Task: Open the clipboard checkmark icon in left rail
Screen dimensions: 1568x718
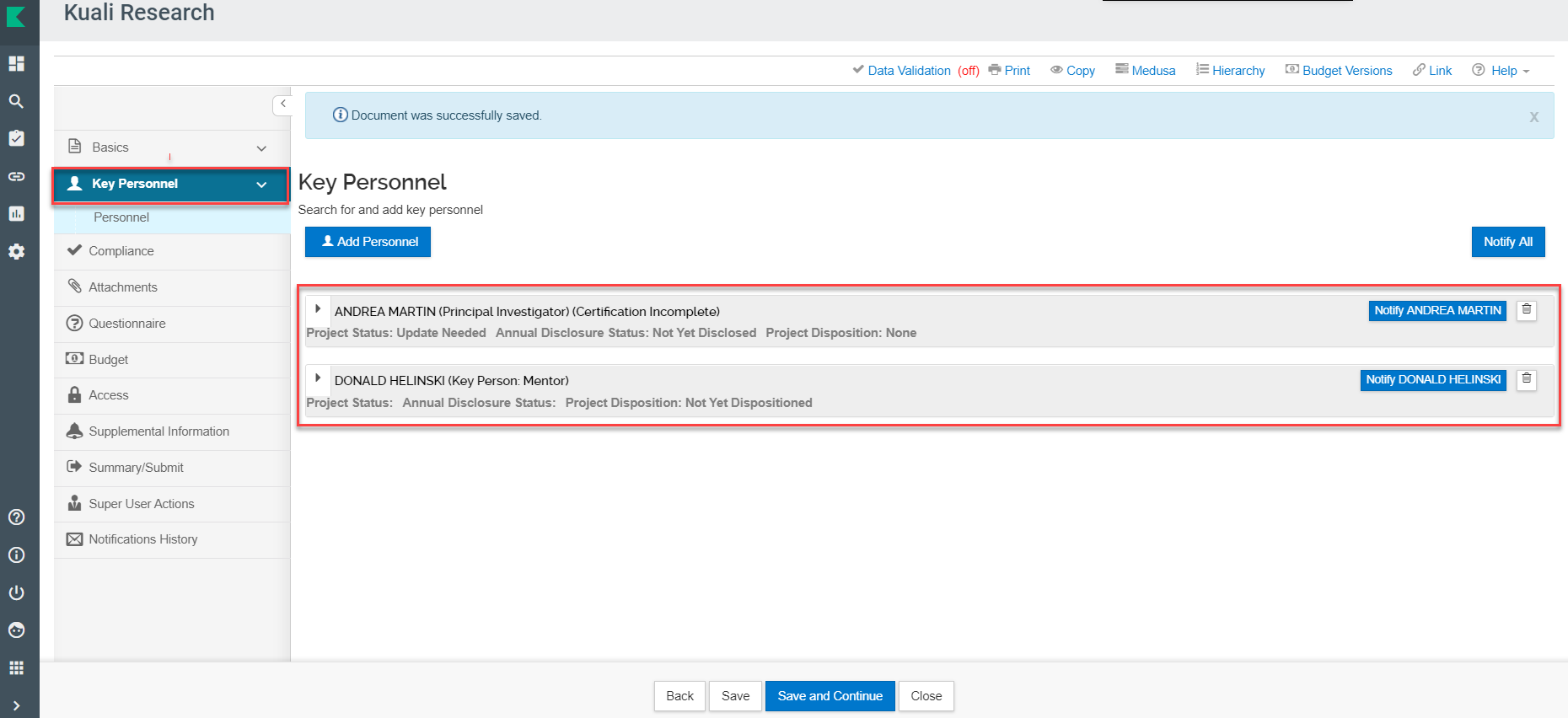Action: pyautogui.click(x=16, y=138)
